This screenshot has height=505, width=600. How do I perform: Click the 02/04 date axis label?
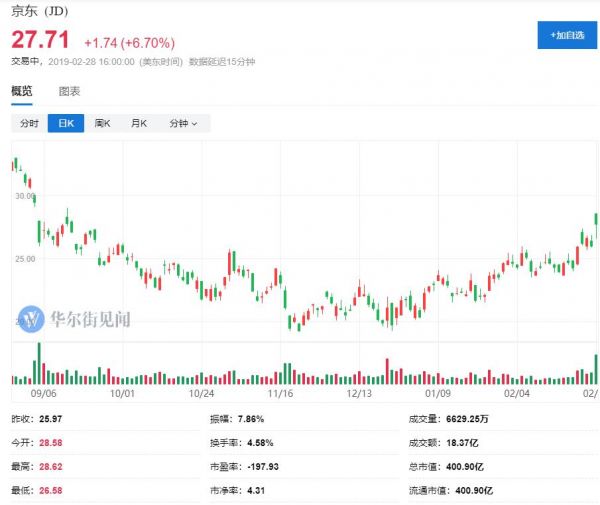pyautogui.click(x=516, y=394)
